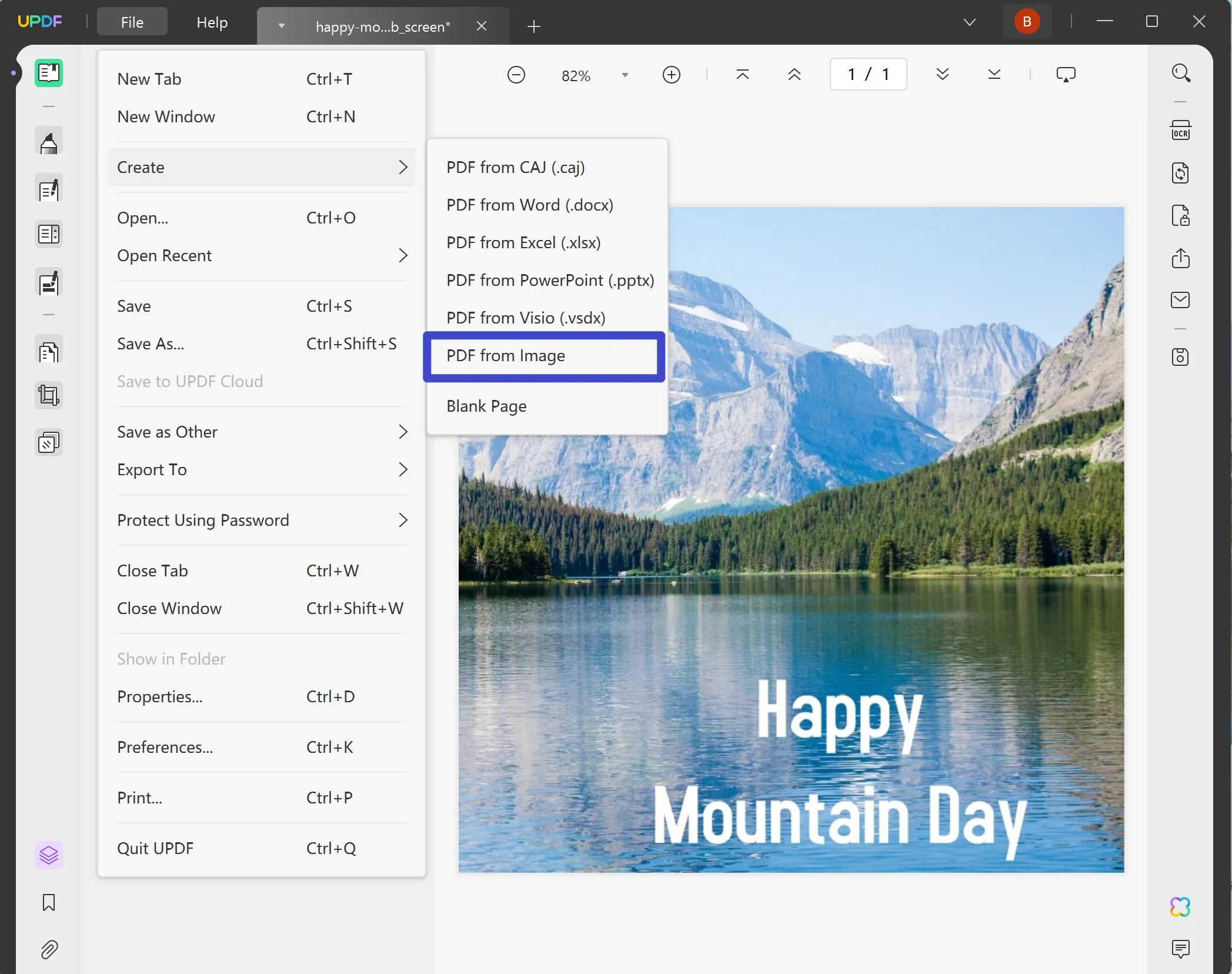
Task: Click Save As... in File menu
Action: [150, 343]
